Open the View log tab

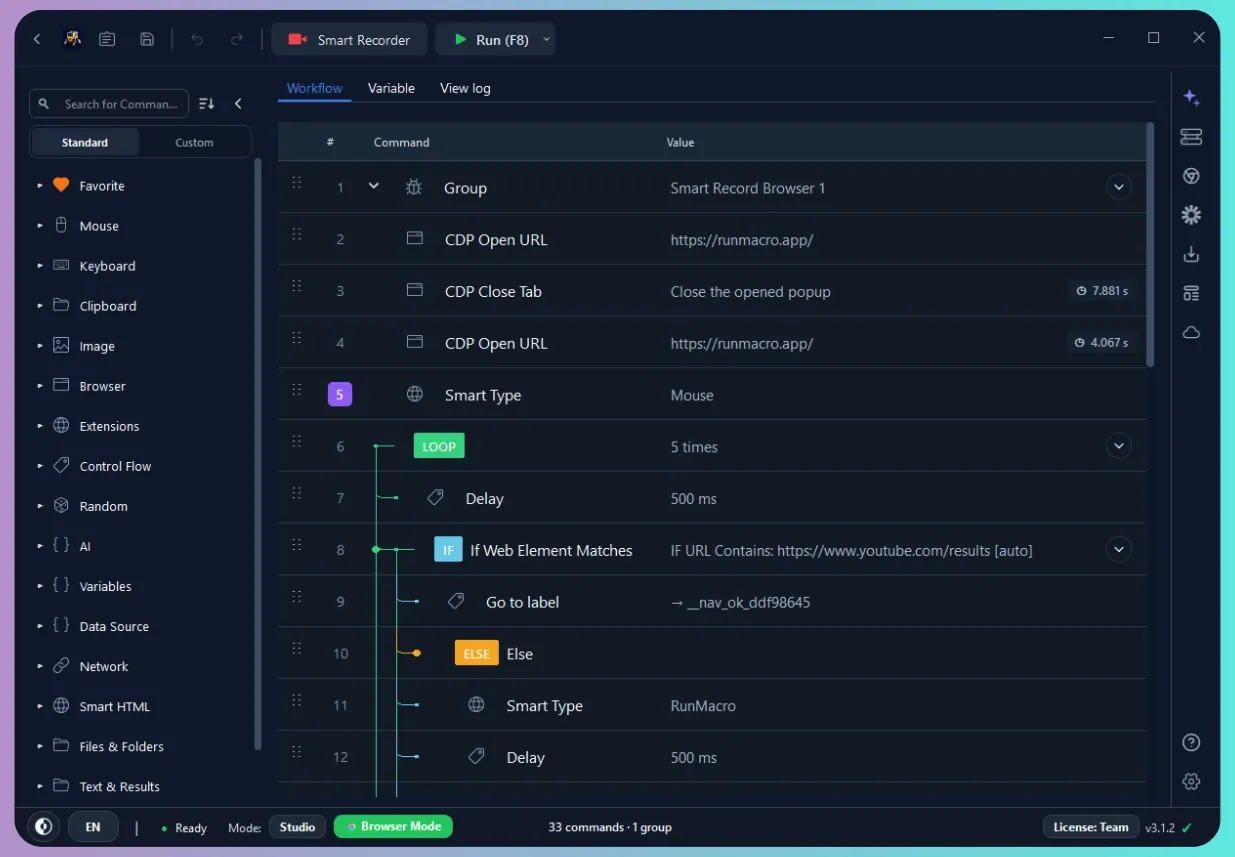(465, 88)
